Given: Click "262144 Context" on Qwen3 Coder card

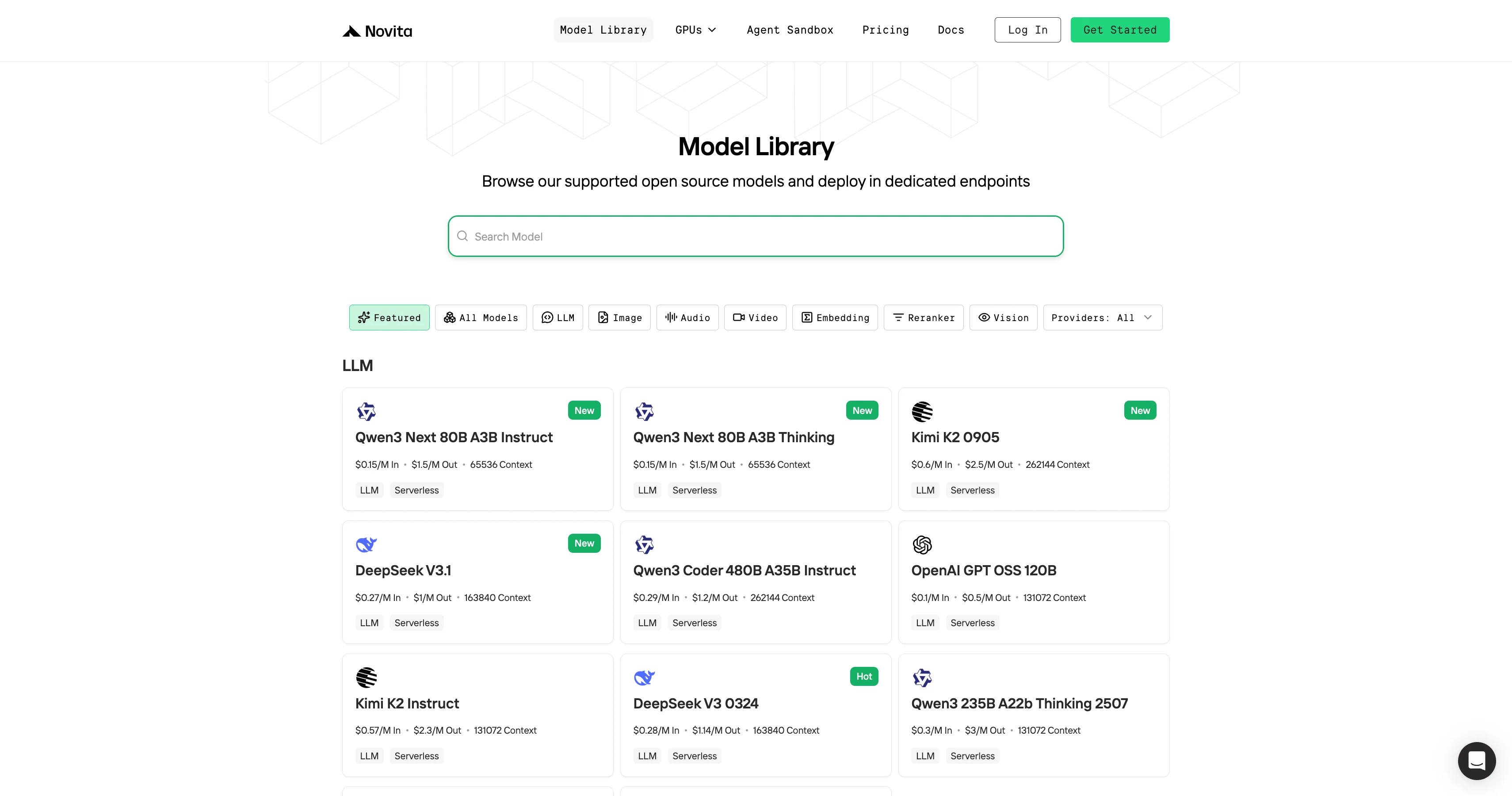Looking at the screenshot, I should [783, 597].
